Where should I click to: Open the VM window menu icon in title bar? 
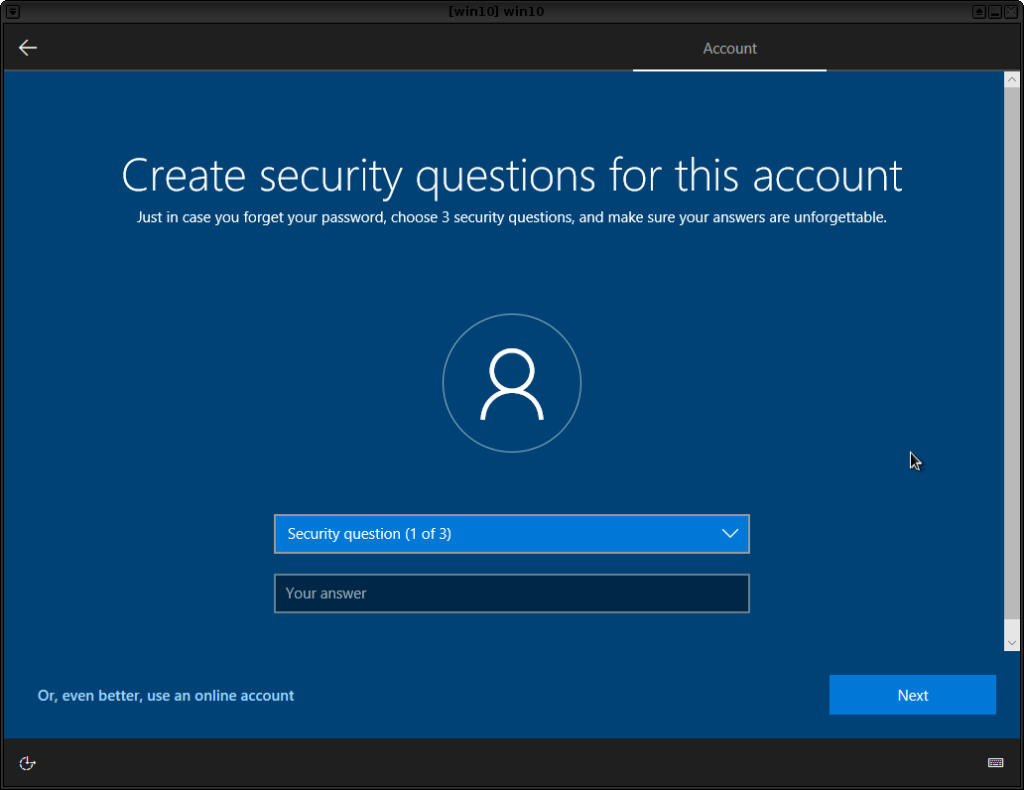[12, 12]
